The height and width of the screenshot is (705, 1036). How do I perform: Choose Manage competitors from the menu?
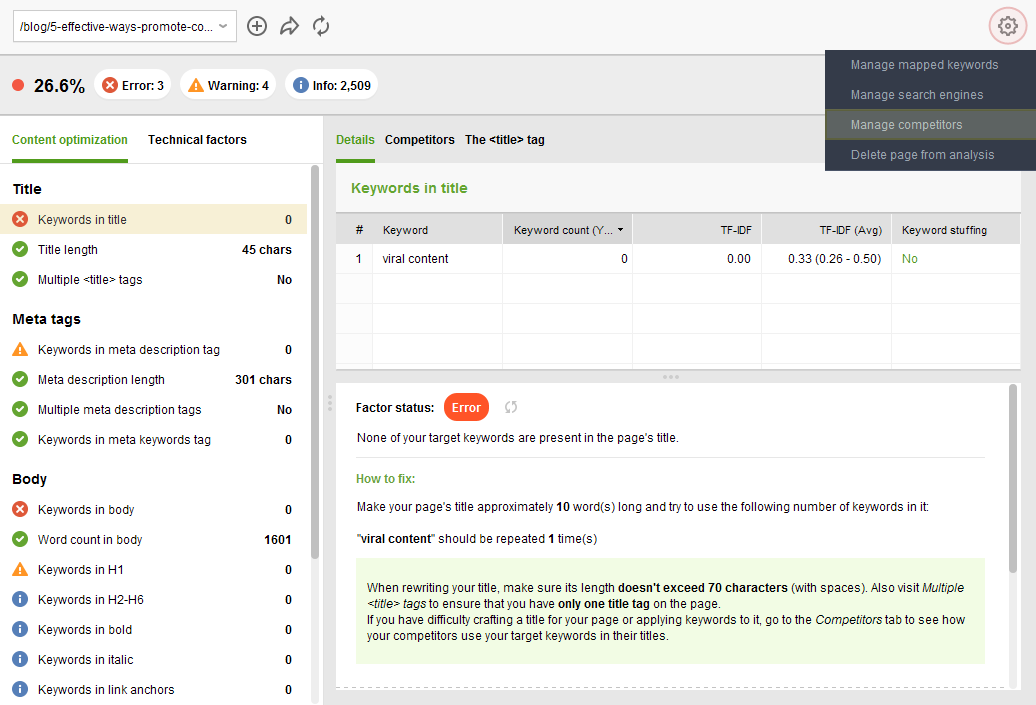(x=930, y=124)
